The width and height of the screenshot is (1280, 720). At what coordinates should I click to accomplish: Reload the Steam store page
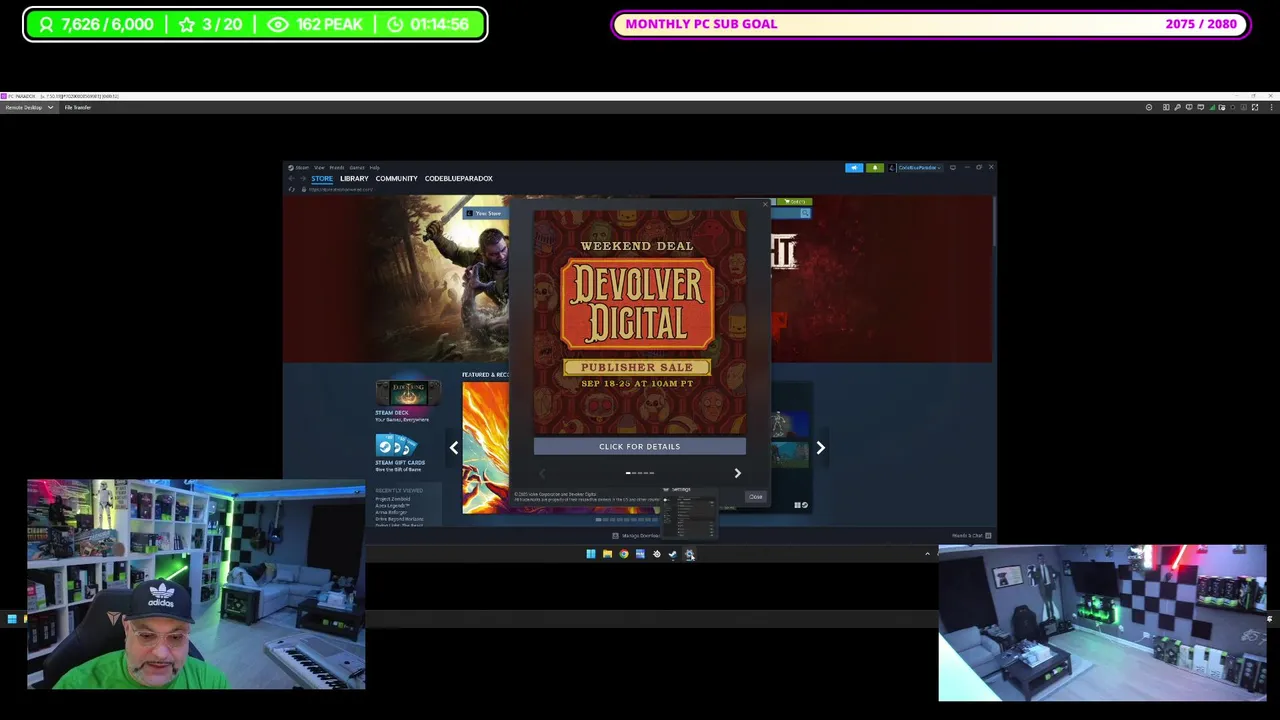(292, 189)
